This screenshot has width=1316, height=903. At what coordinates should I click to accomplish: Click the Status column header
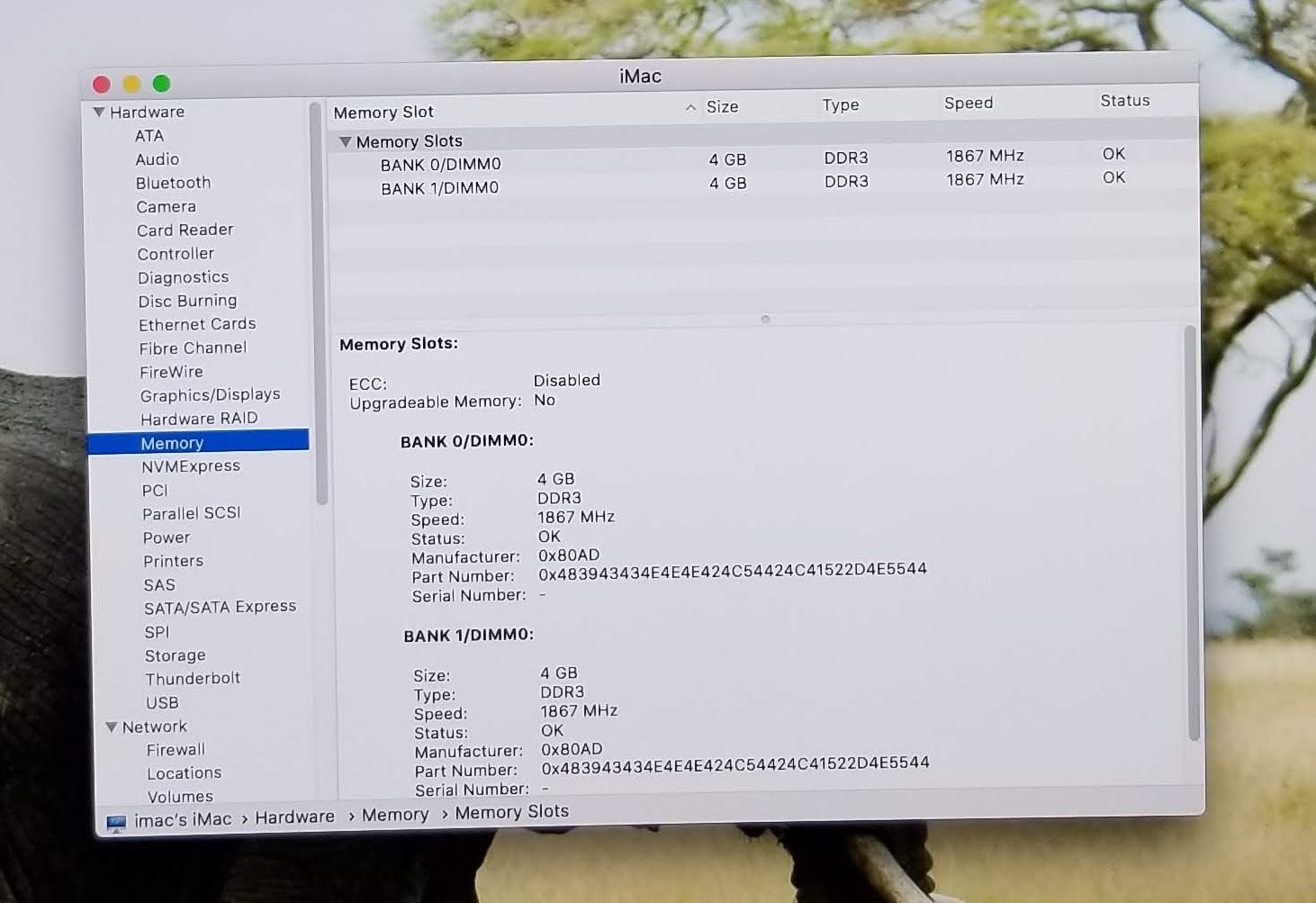(x=1124, y=101)
